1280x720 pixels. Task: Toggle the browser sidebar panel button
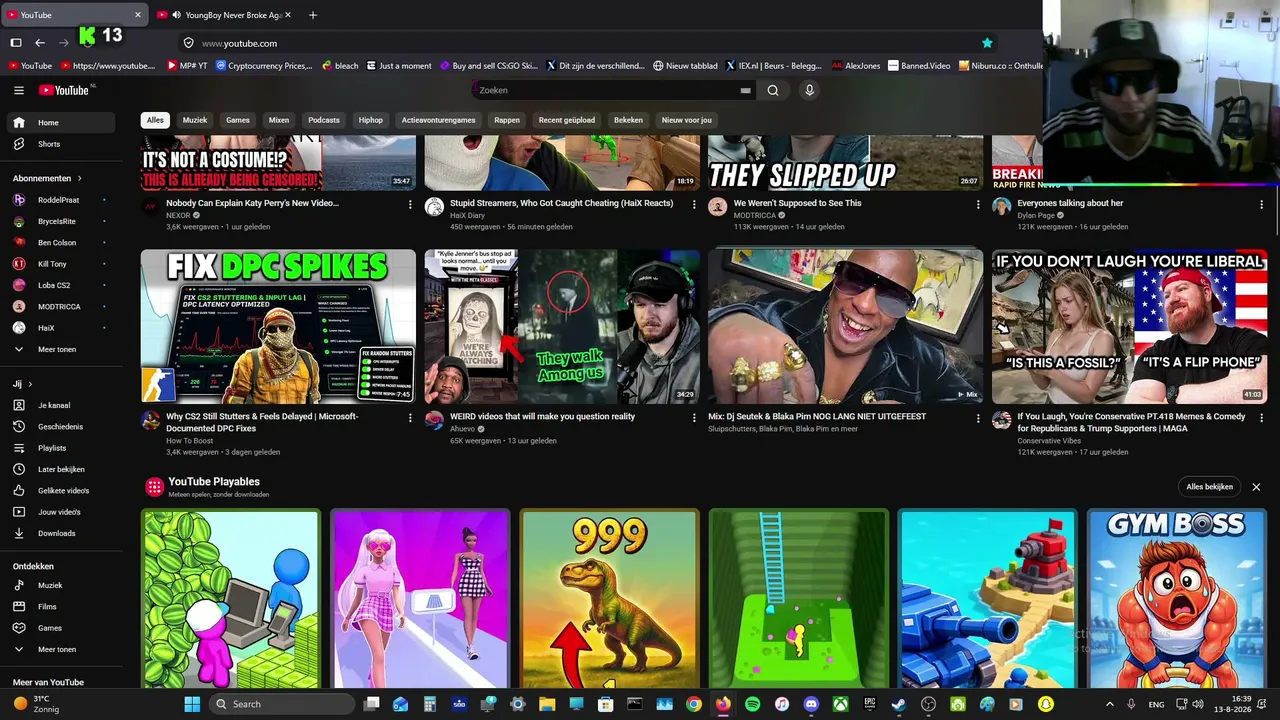tap(16, 43)
